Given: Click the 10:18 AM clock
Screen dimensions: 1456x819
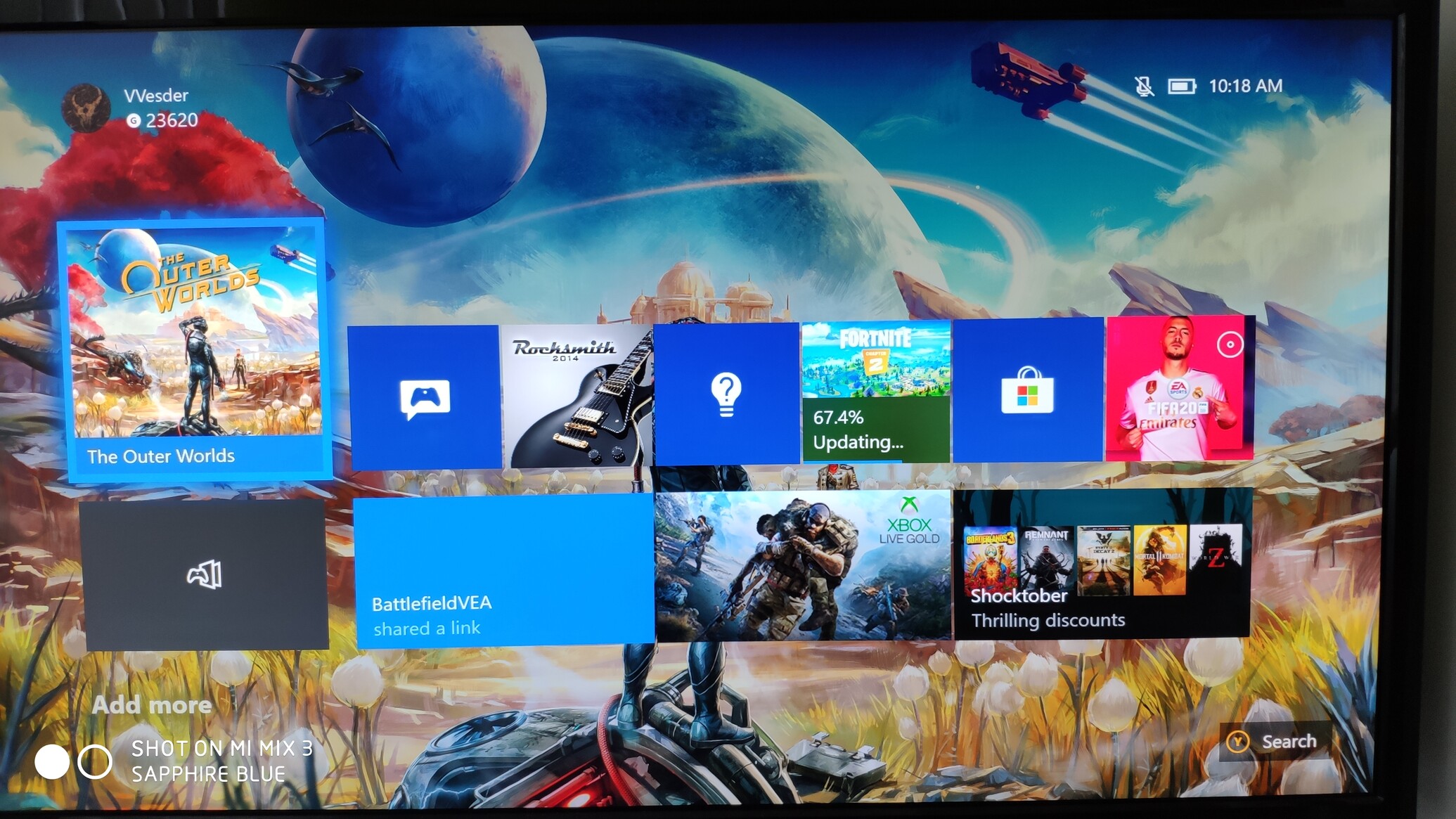Looking at the screenshot, I should (x=1245, y=86).
